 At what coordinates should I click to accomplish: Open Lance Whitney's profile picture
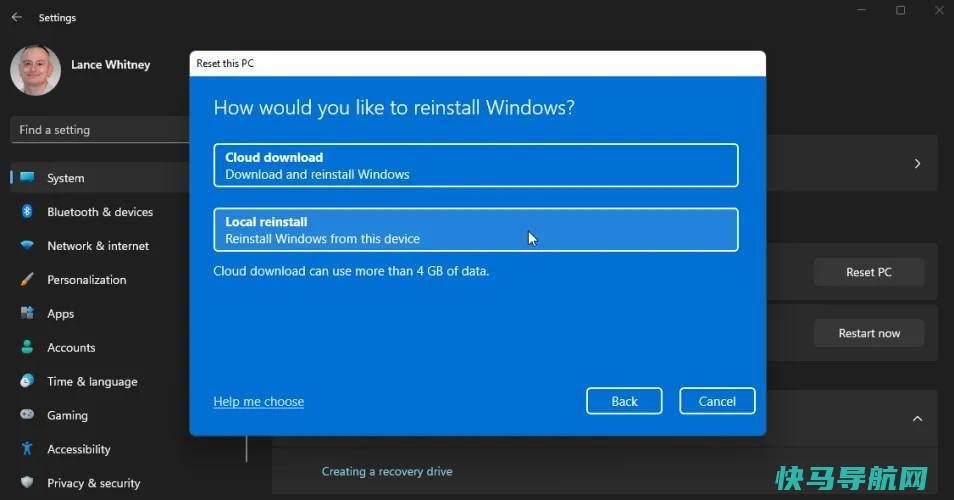[35, 70]
